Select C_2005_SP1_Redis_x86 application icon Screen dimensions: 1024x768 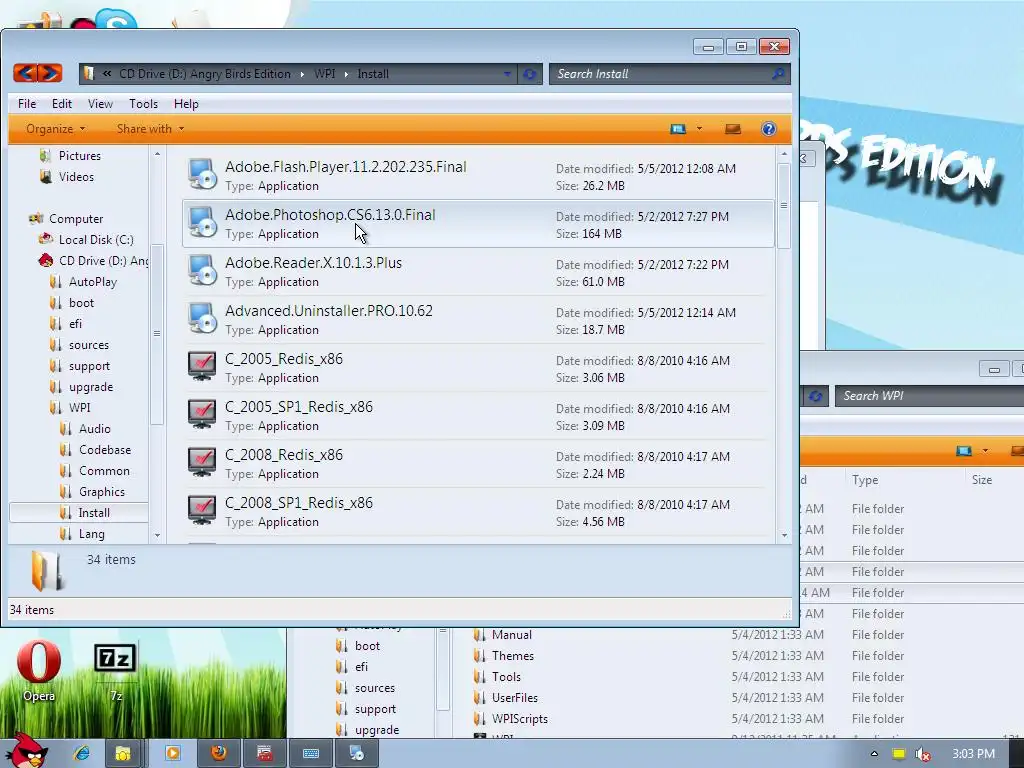[x=202, y=414]
